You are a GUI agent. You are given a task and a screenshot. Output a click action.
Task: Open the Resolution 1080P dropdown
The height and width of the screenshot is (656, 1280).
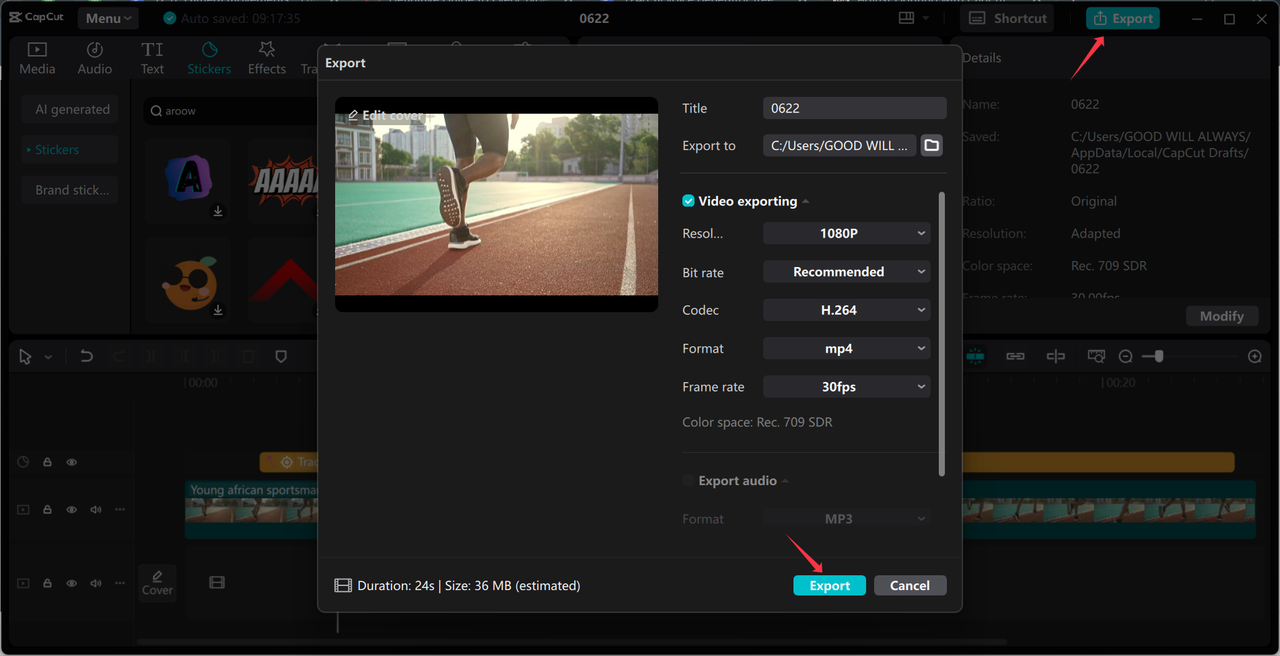coord(846,233)
